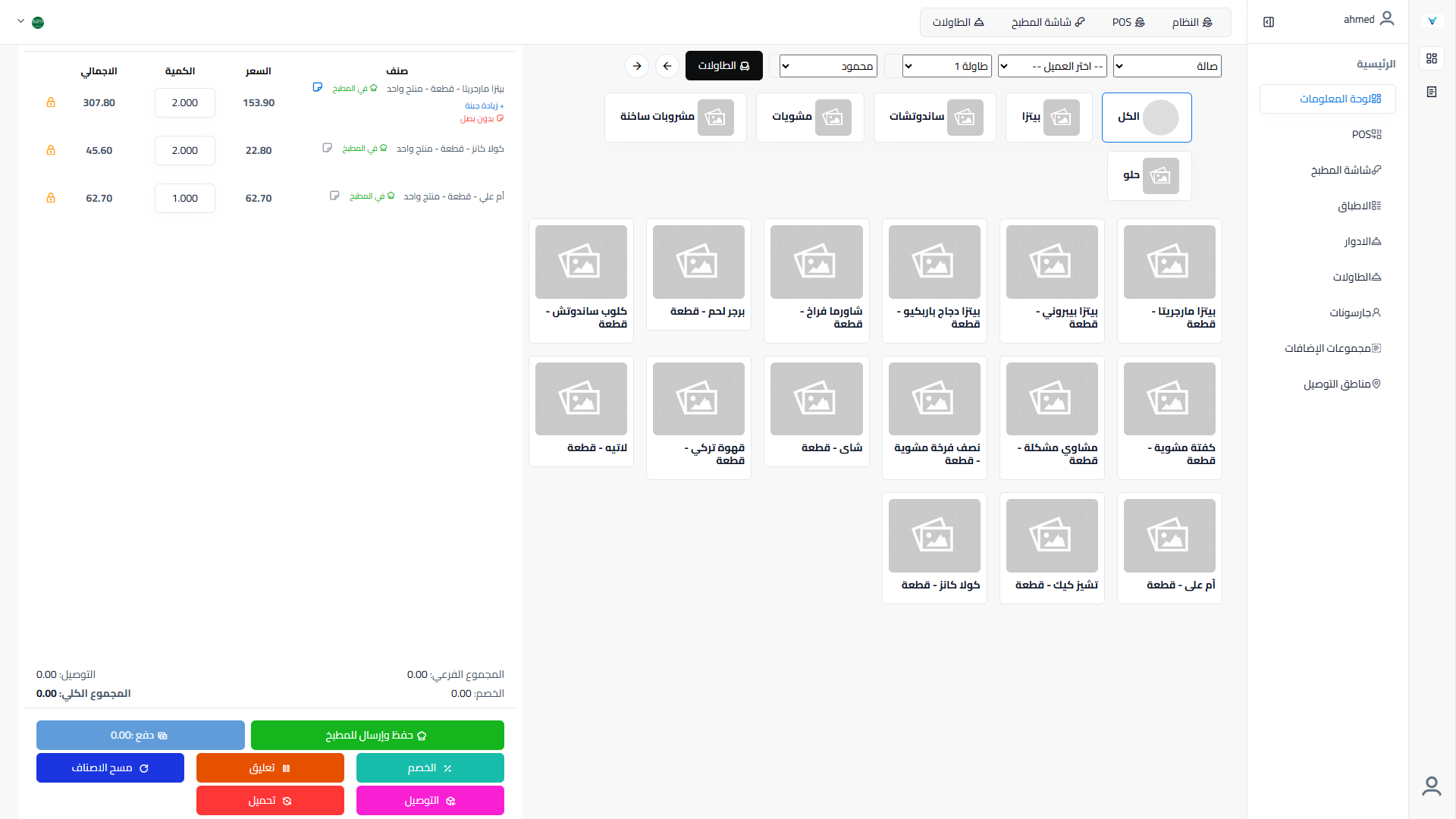
Task: Switch to the شاشة المطبخ top tab
Action: coord(1048,23)
